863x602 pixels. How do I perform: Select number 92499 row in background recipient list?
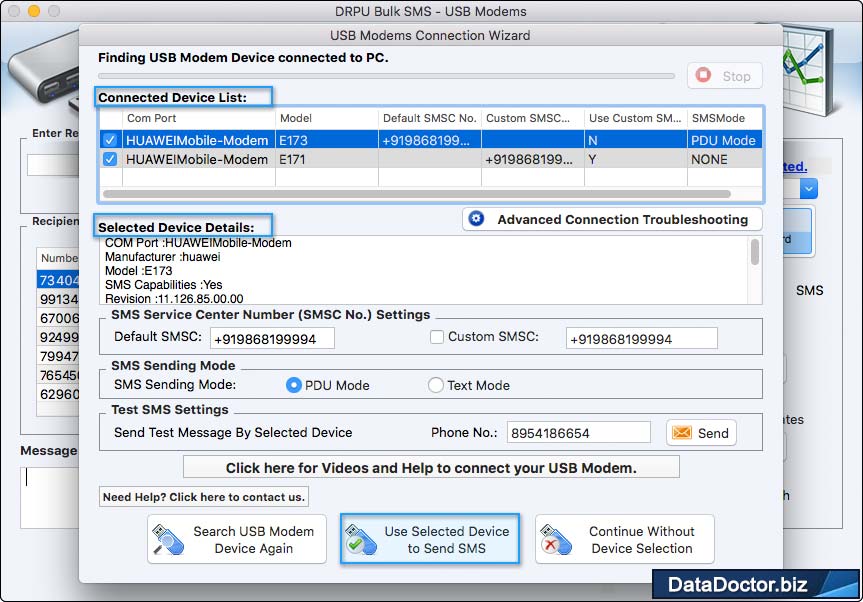[58, 337]
